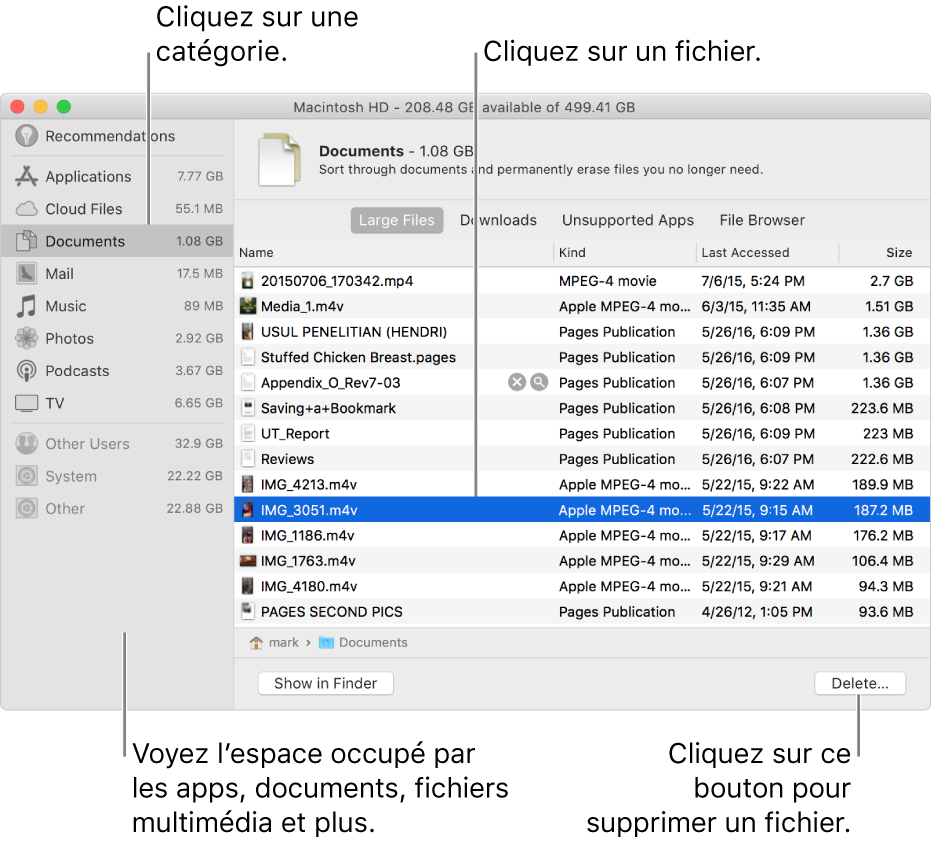Click the Documents folder icon in path bar
This screenshot has width=931, height=846.
pos(326,642)
